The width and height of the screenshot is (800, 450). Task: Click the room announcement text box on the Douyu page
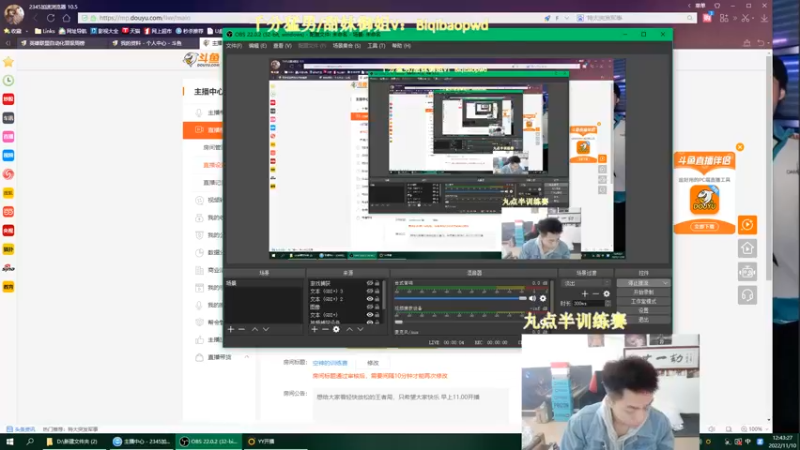click(411, 405)
